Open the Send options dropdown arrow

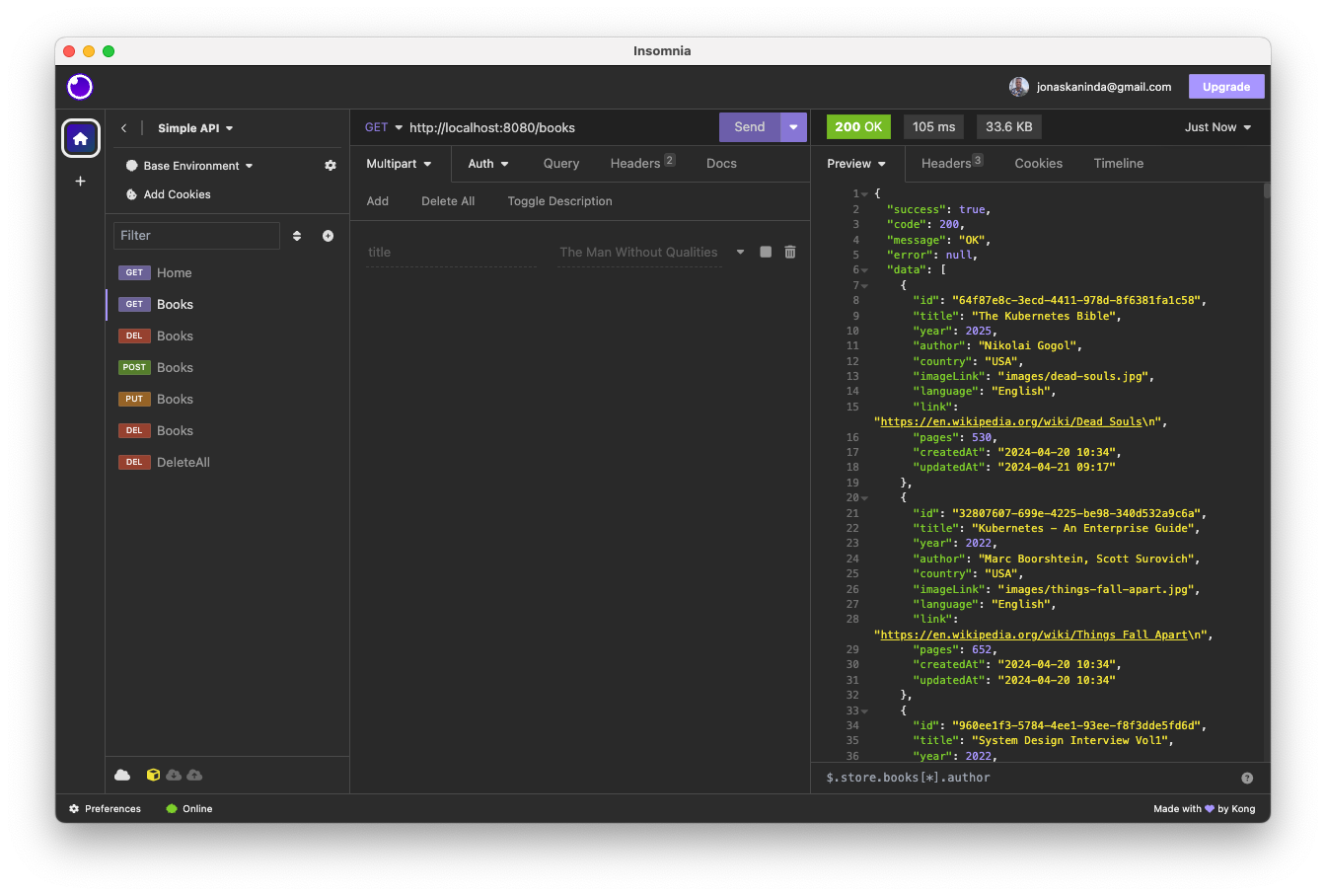[793, 127]
